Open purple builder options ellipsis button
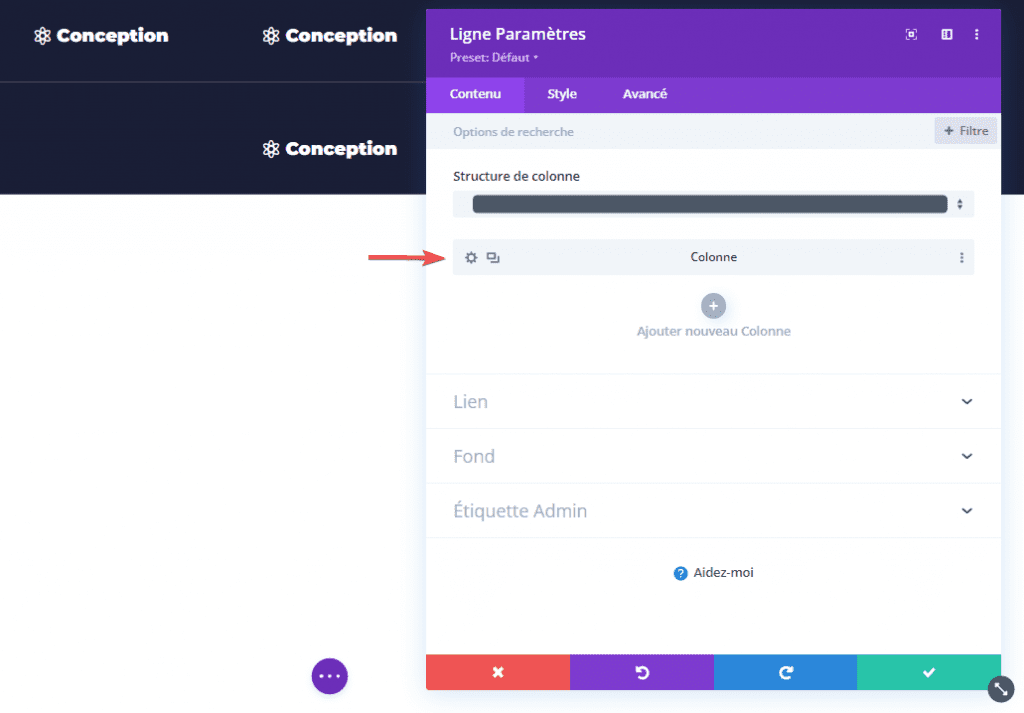 (x=329, y=676)
